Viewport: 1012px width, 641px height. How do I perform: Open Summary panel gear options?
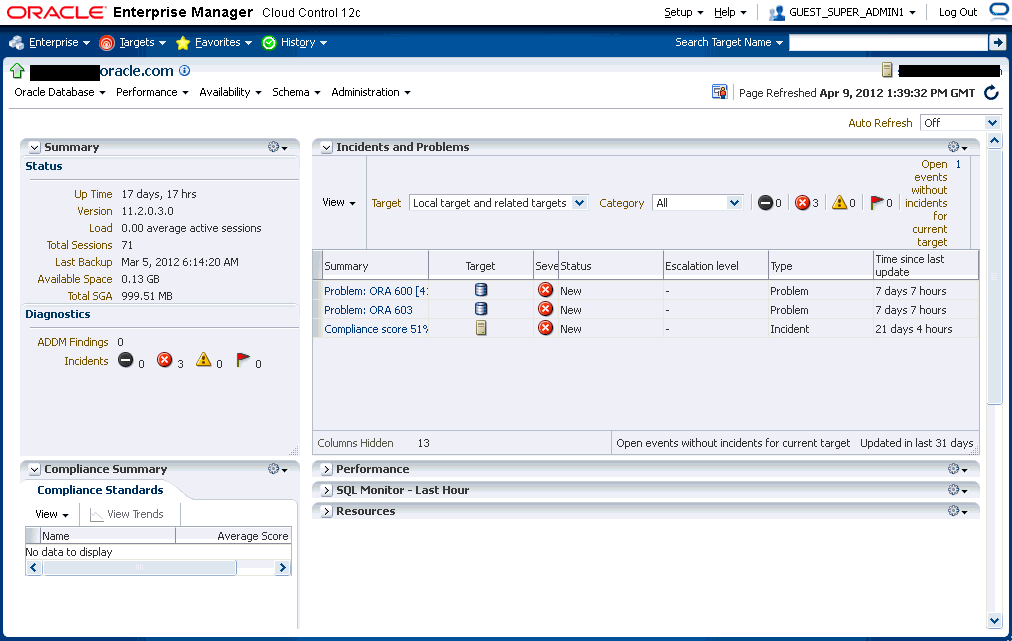tap(278, 147)
